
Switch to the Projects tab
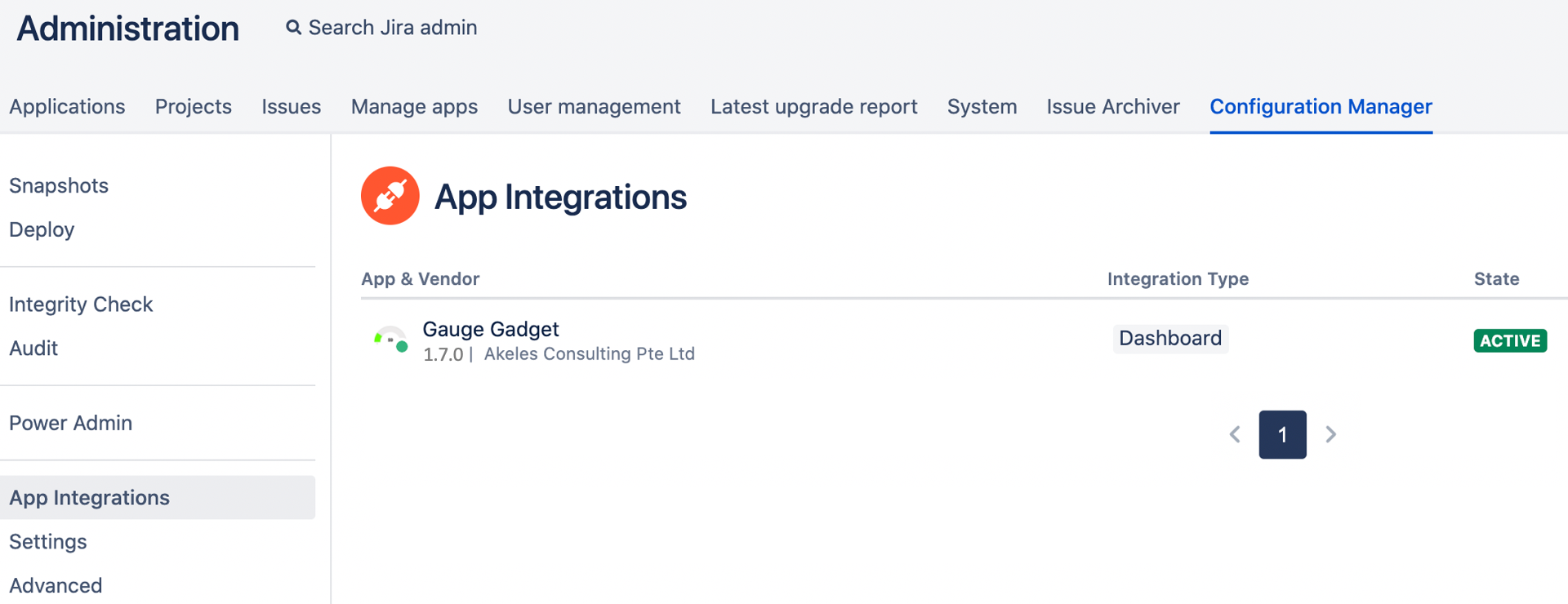coord(194,107)
